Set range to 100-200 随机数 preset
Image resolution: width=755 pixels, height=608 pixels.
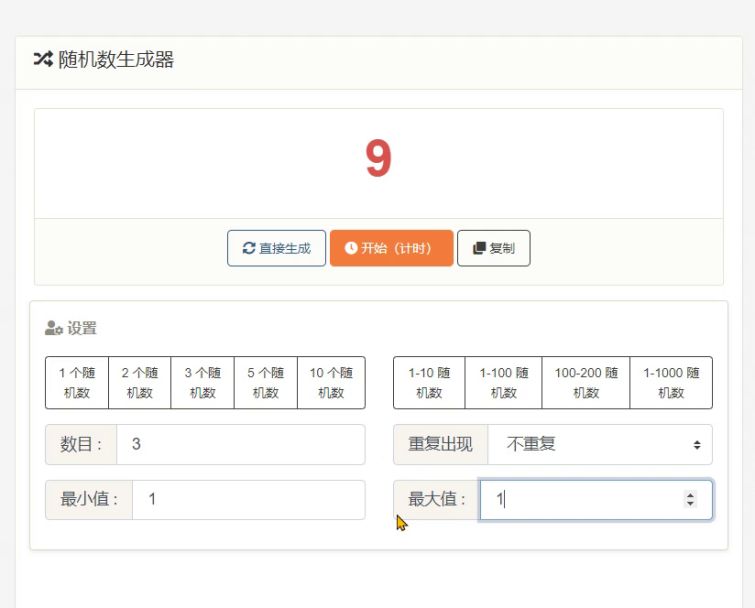(x=586, y=383)
